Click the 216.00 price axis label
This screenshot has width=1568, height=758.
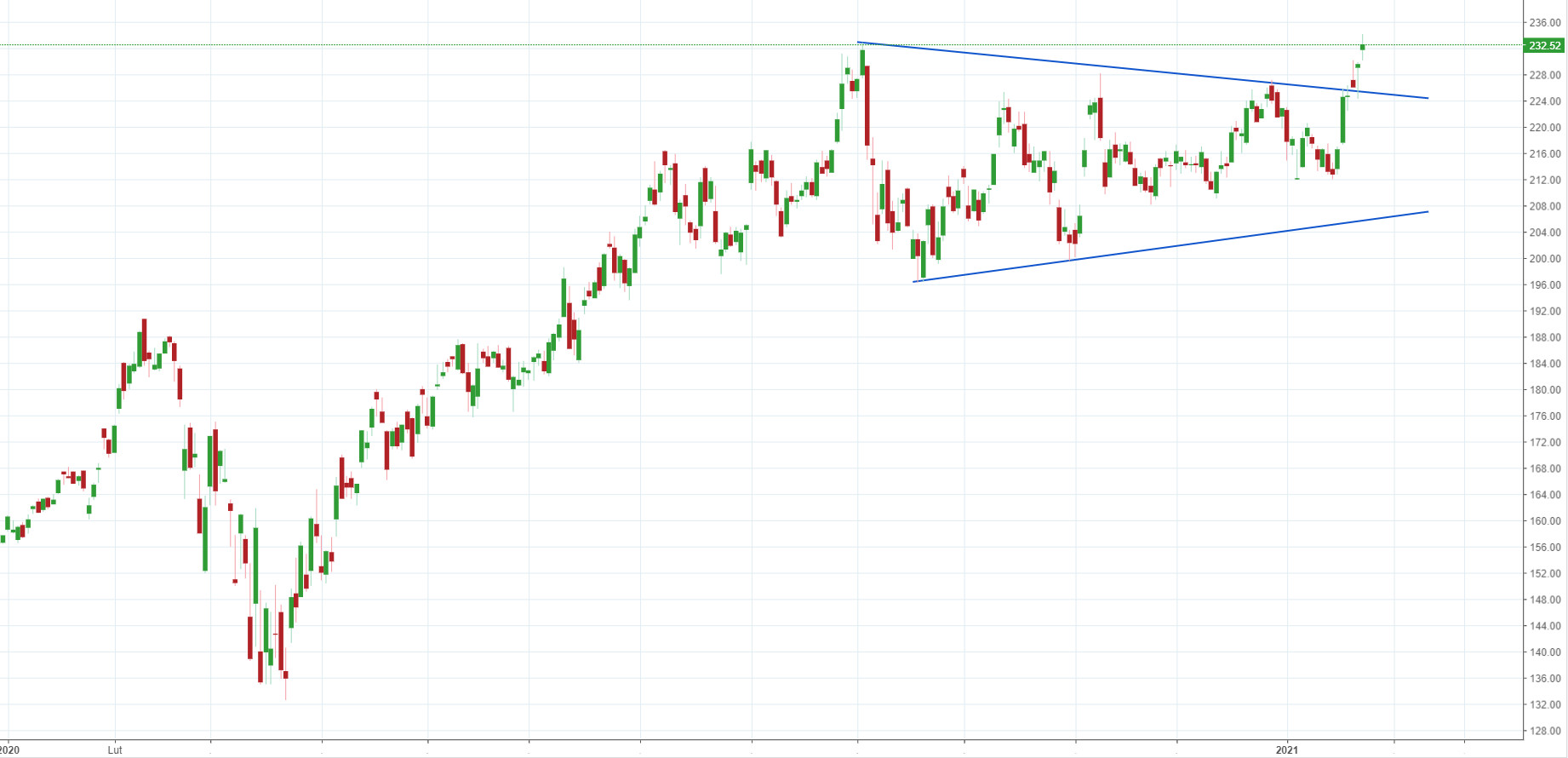1545,154
